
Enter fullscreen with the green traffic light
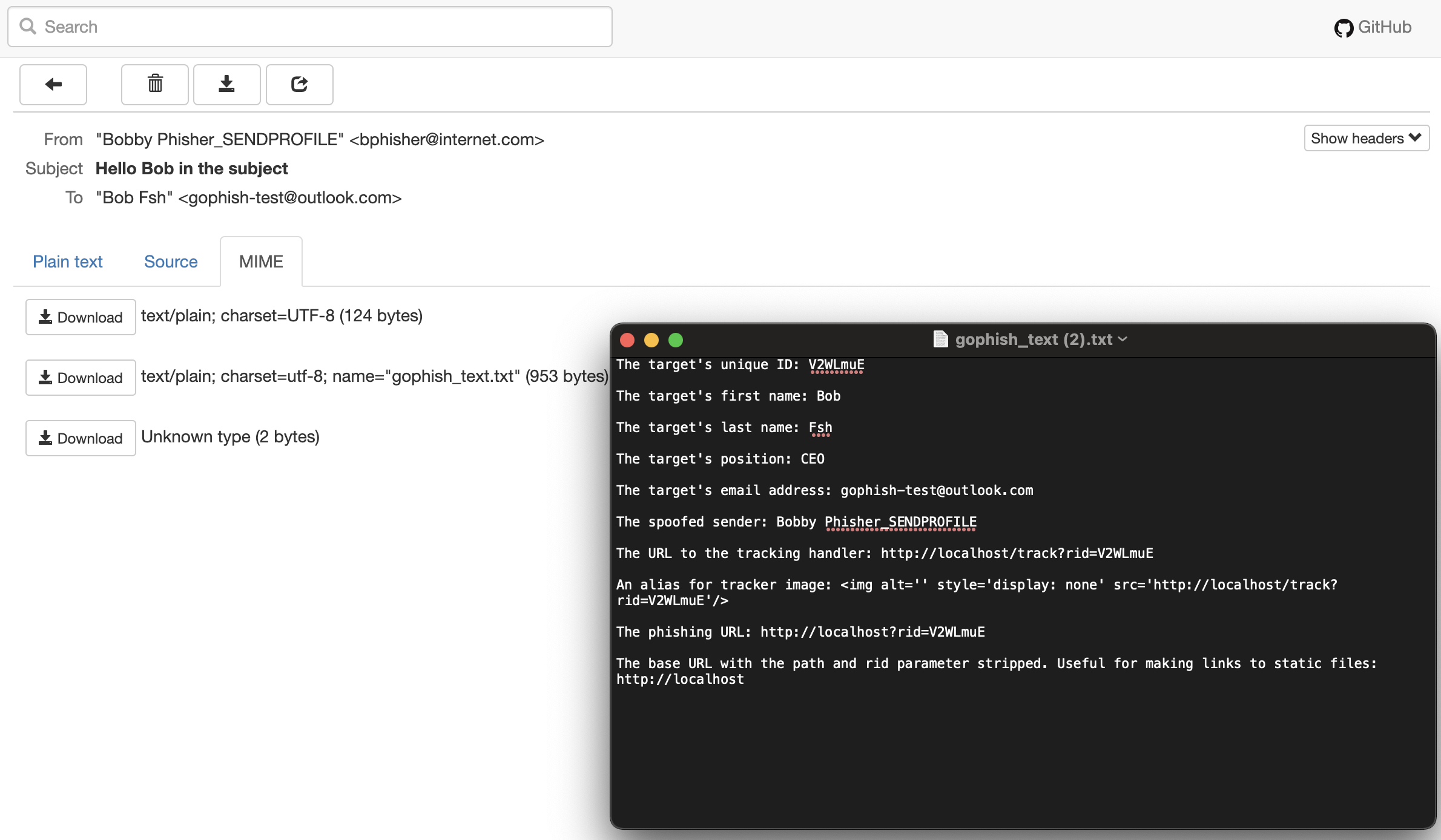[676, 340]
